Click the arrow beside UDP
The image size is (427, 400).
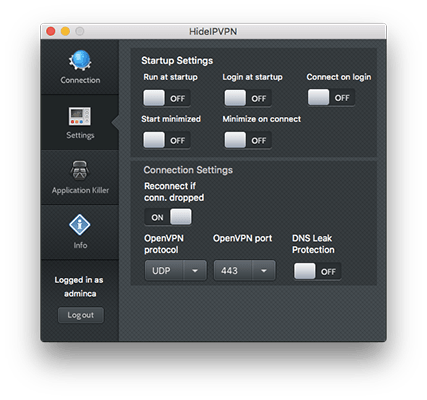(195, 270)
